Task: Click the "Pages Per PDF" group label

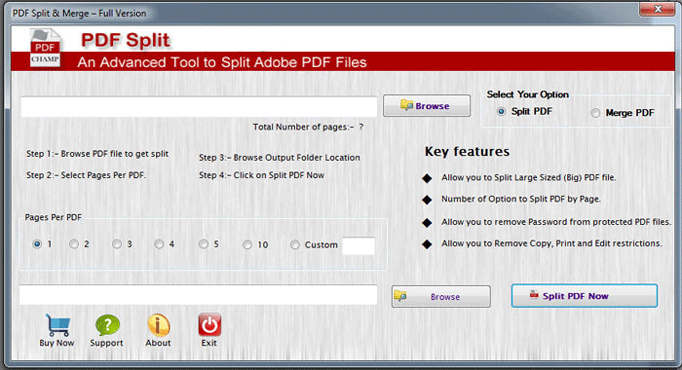Action: click(53, 217)
